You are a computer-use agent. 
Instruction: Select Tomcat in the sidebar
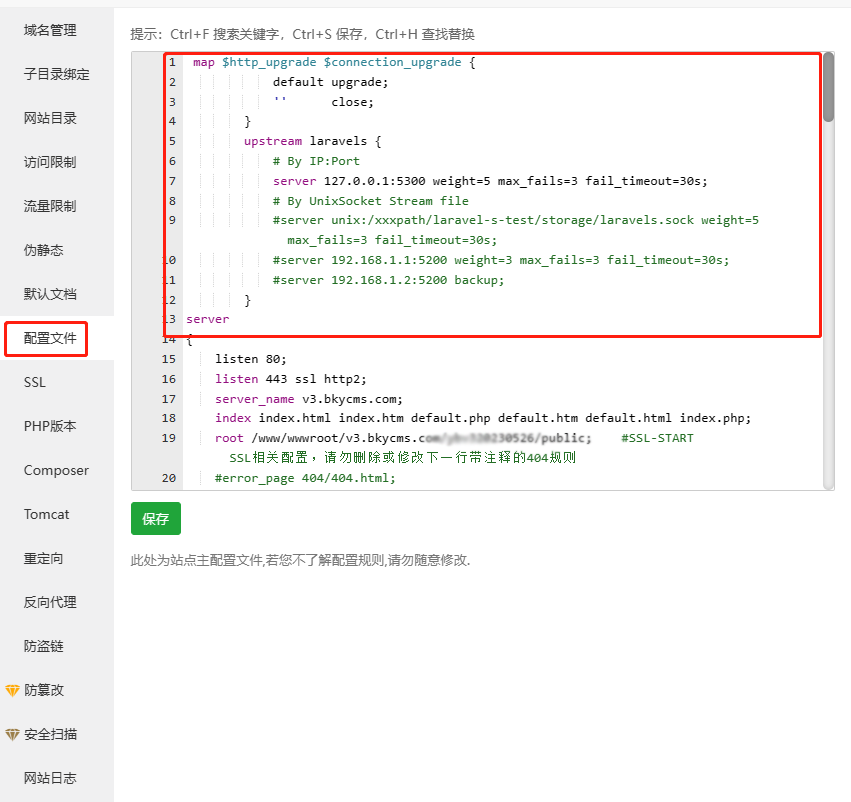click(47, 514)
